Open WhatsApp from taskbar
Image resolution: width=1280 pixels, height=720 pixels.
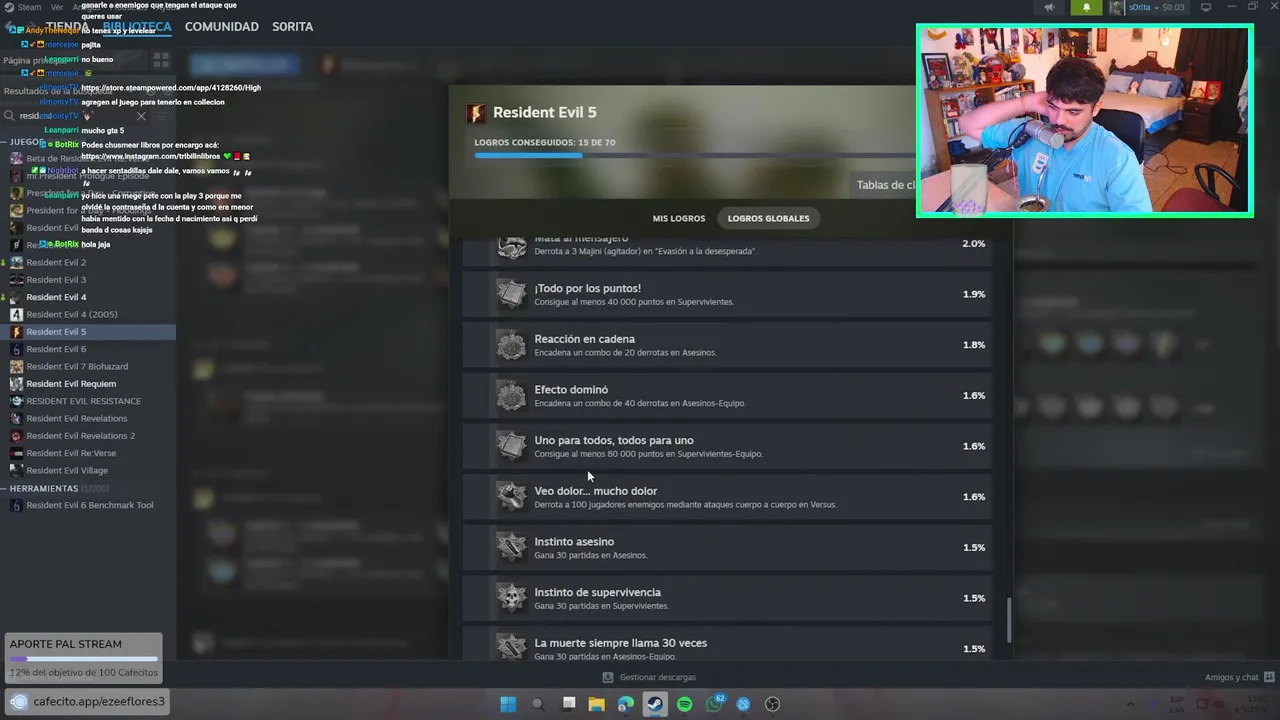[714, 704]
